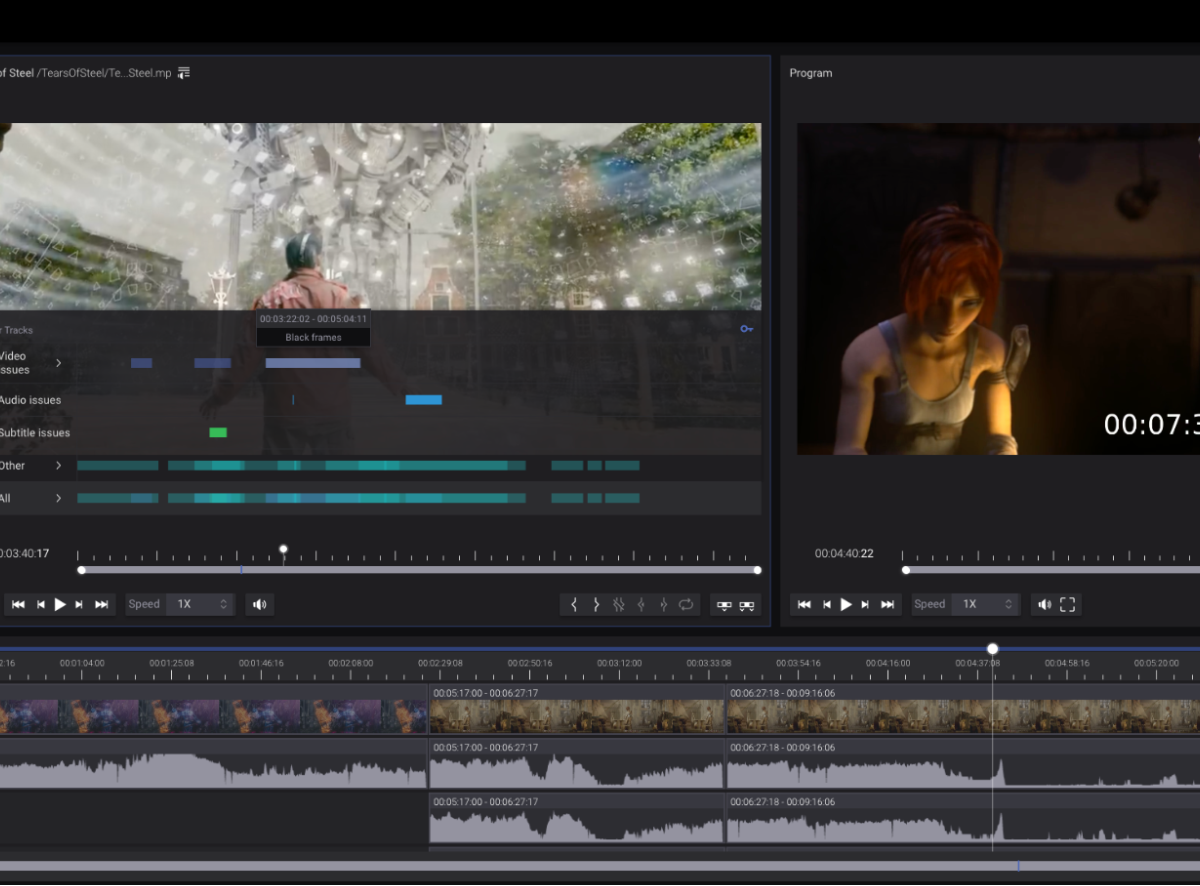
Task: Open the track settings icon next to the file name
Action: point(183,72)
